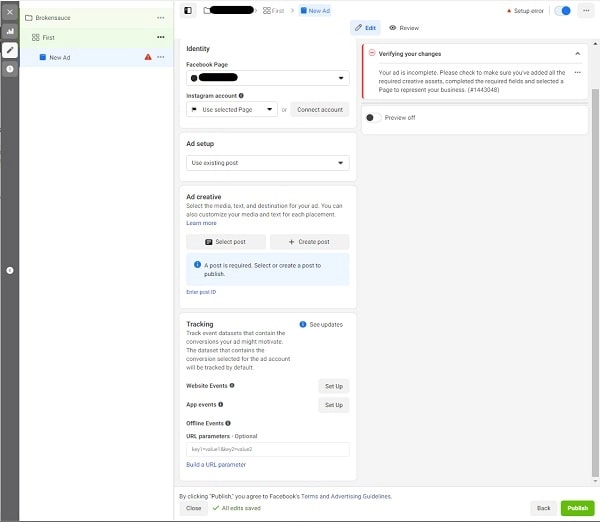The height and width of the screenshot is (522, 600).
Task: Expand the Use selected Page dropdown
Action: coord(232,109)
